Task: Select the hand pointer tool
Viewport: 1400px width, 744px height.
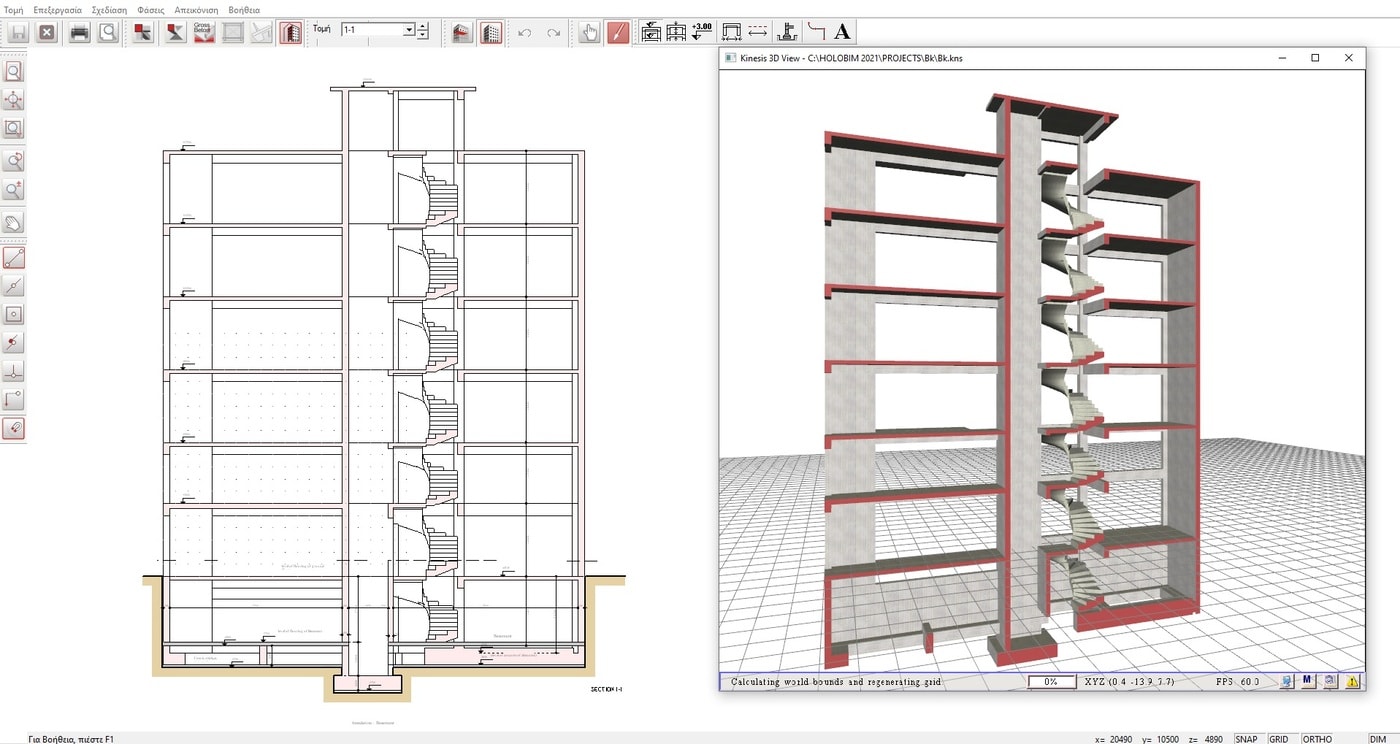Action: (x=590, y=32)
